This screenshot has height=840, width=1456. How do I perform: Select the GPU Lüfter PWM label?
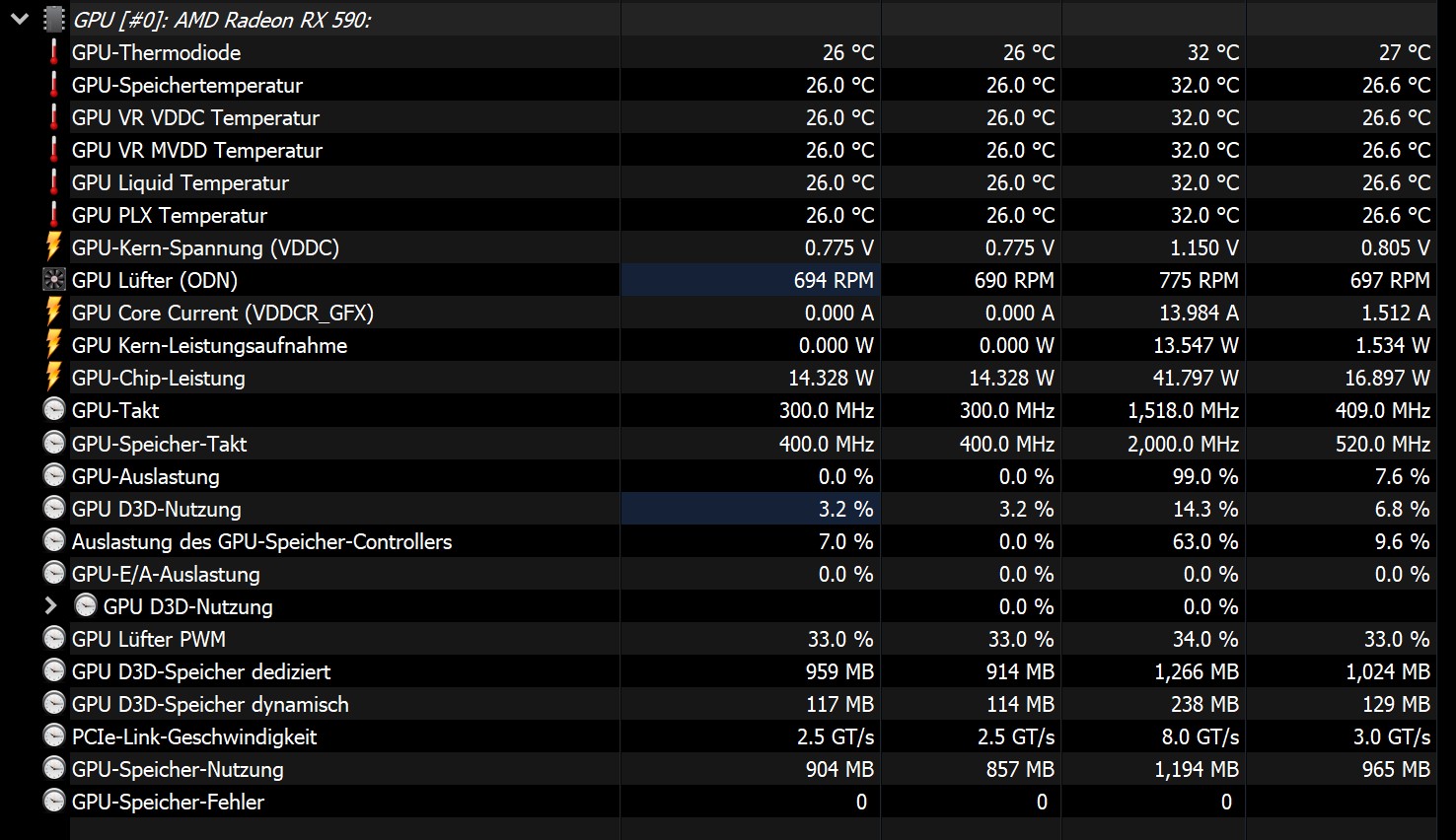point(149,639)
